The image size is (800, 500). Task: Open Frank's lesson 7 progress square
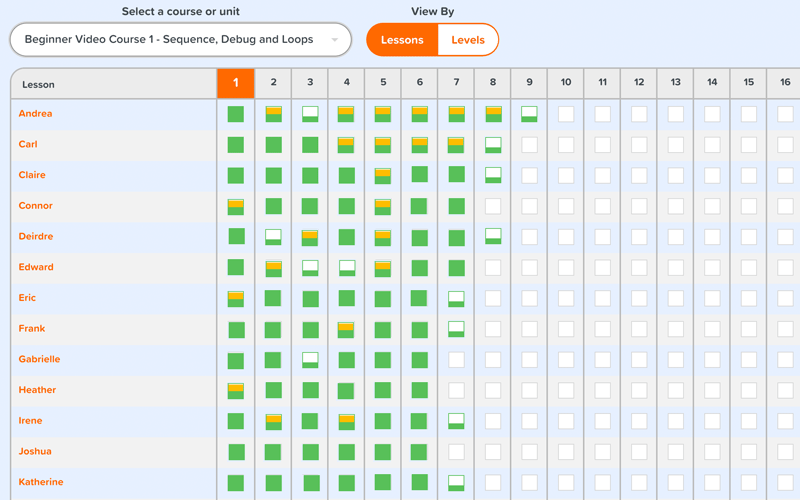[x=456, y=329]
